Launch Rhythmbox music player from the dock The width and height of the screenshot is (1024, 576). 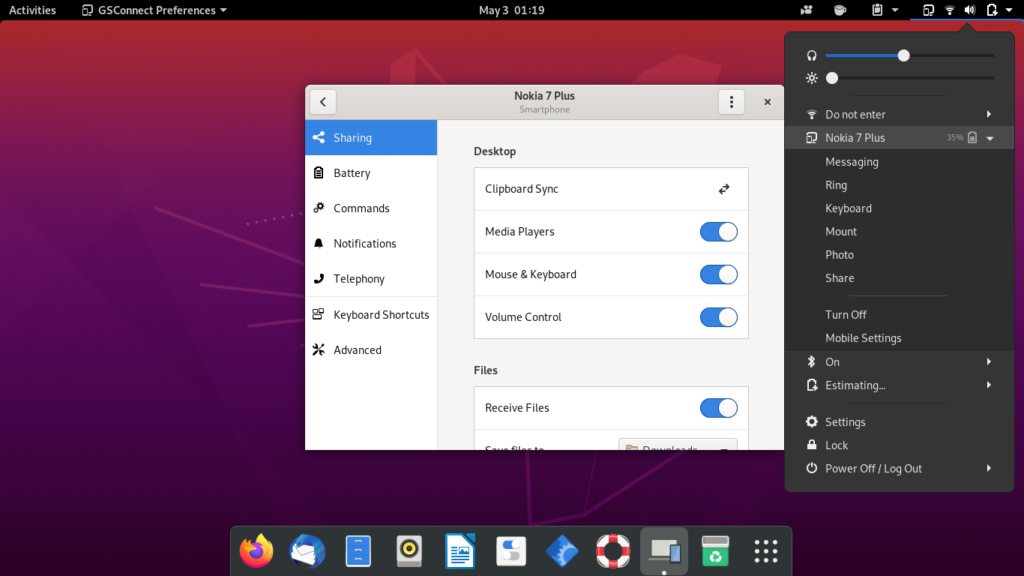point(409,551)
